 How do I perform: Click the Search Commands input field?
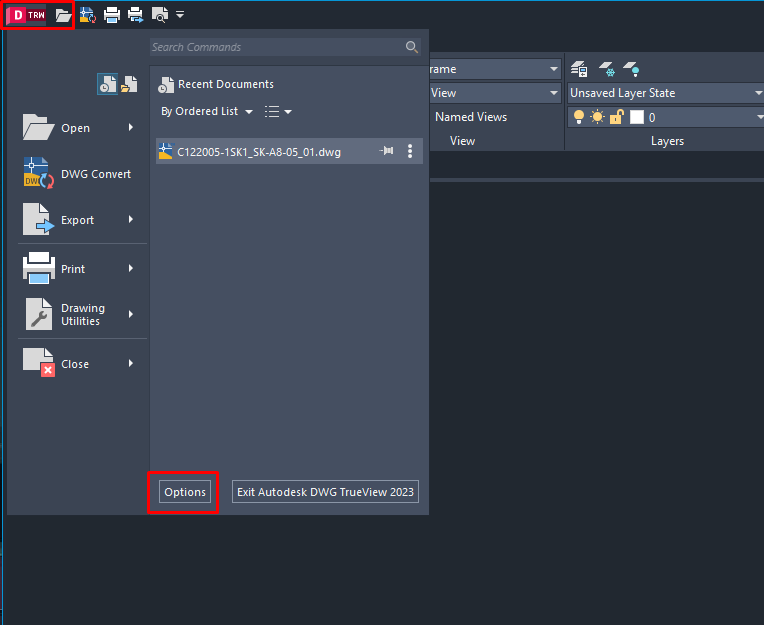[276, 47]
